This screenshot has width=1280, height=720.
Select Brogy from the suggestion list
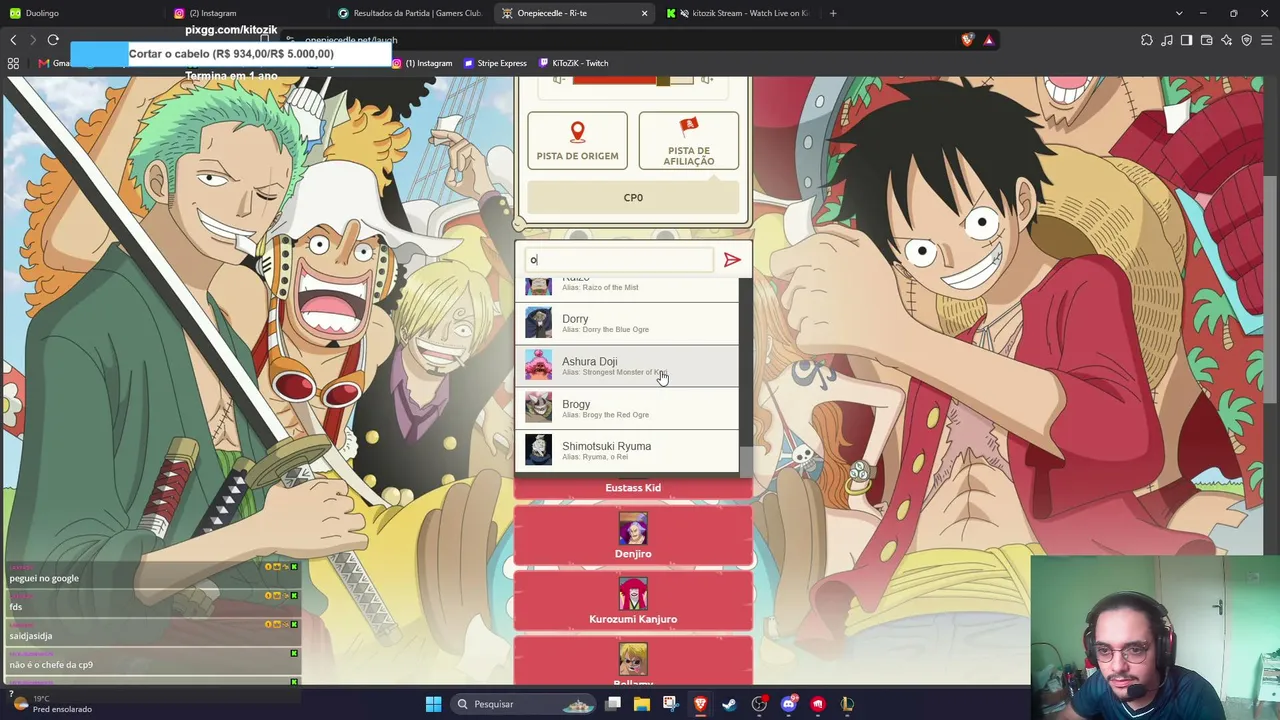pos(627,408)
